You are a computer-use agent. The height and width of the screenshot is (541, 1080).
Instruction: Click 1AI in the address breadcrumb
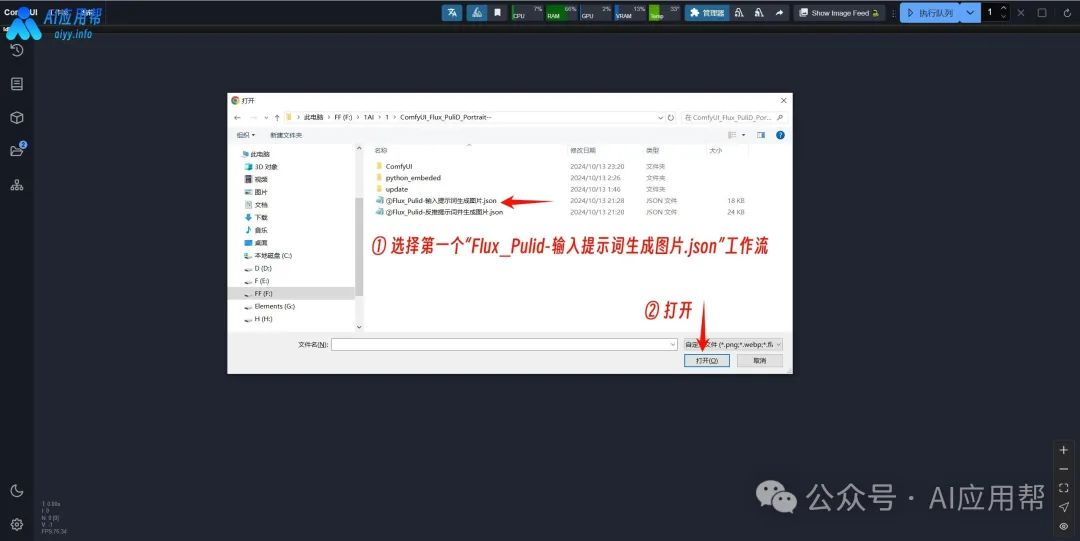point(368,117)
